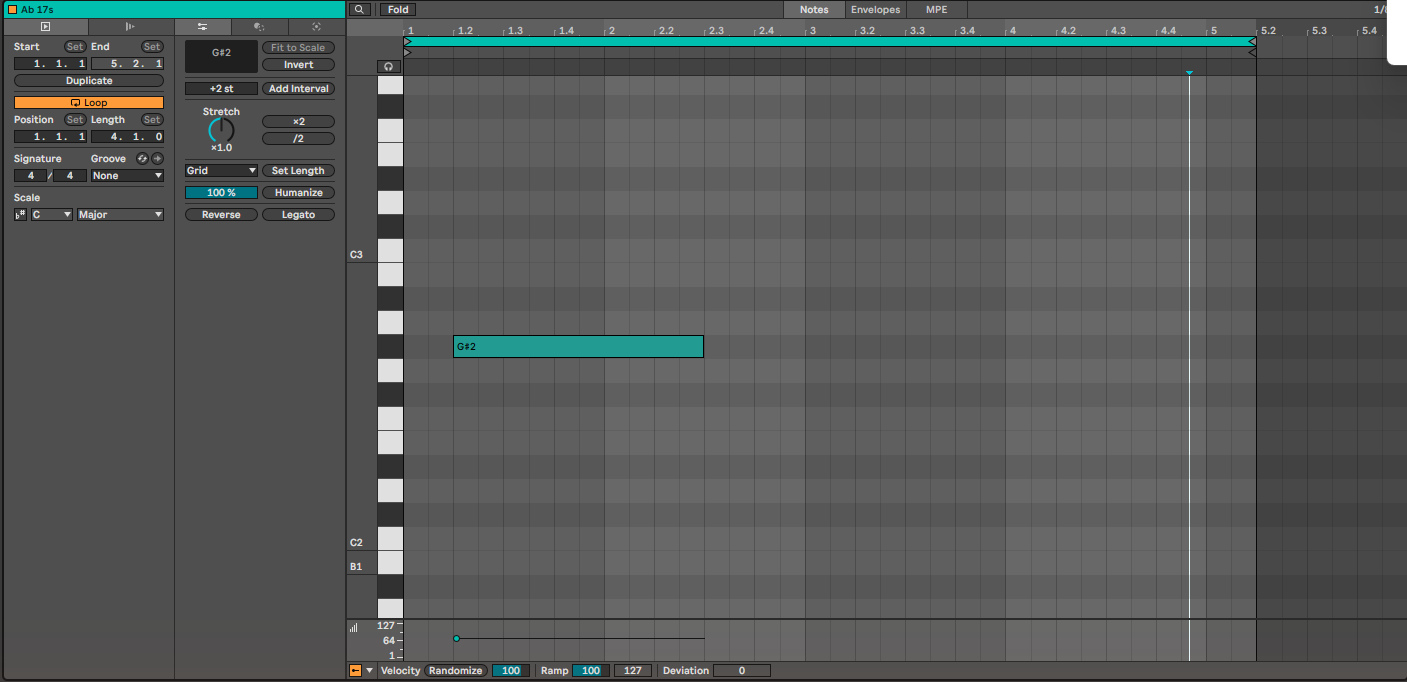
Task: Click the Invert button
Action: pos(298,65)
